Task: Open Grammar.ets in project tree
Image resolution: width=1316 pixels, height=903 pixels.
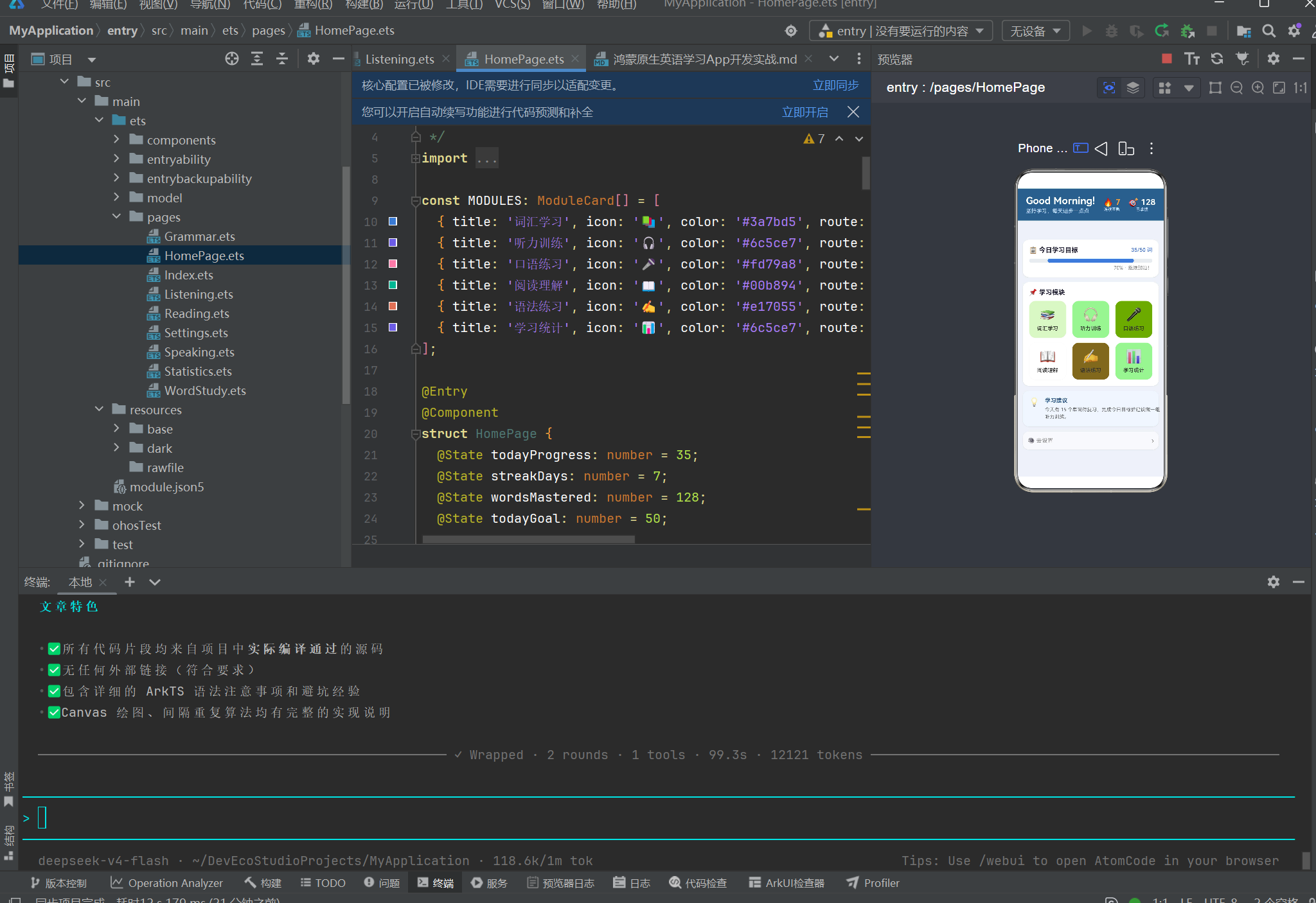Action: 199,236
